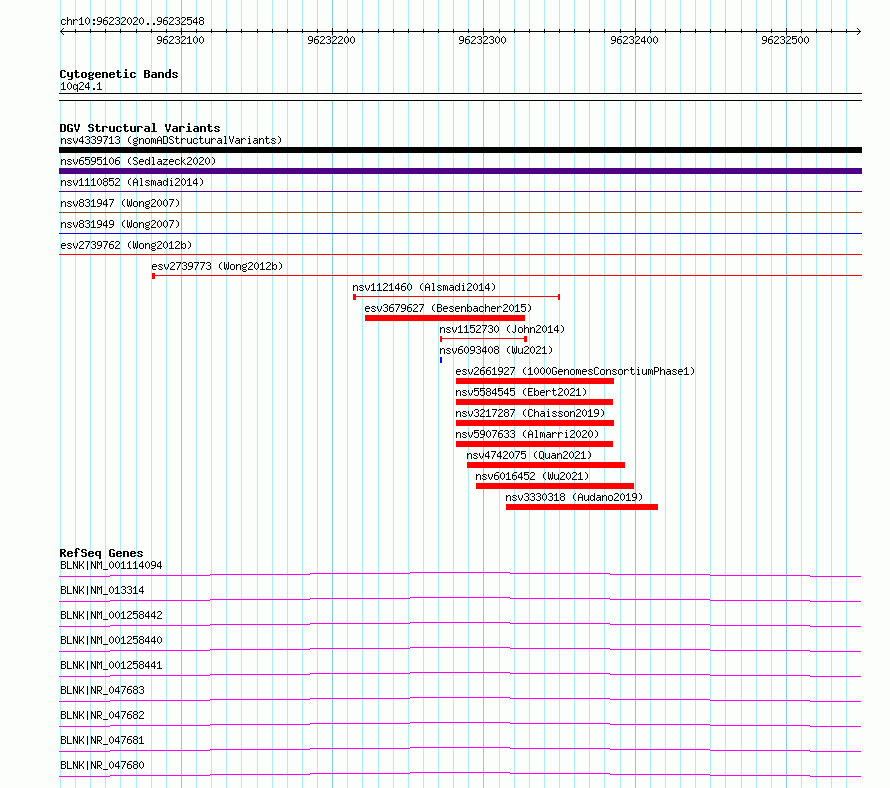Click the nsv4742075 red variant bar
This screenshot has width=890, height=788.
546,465
